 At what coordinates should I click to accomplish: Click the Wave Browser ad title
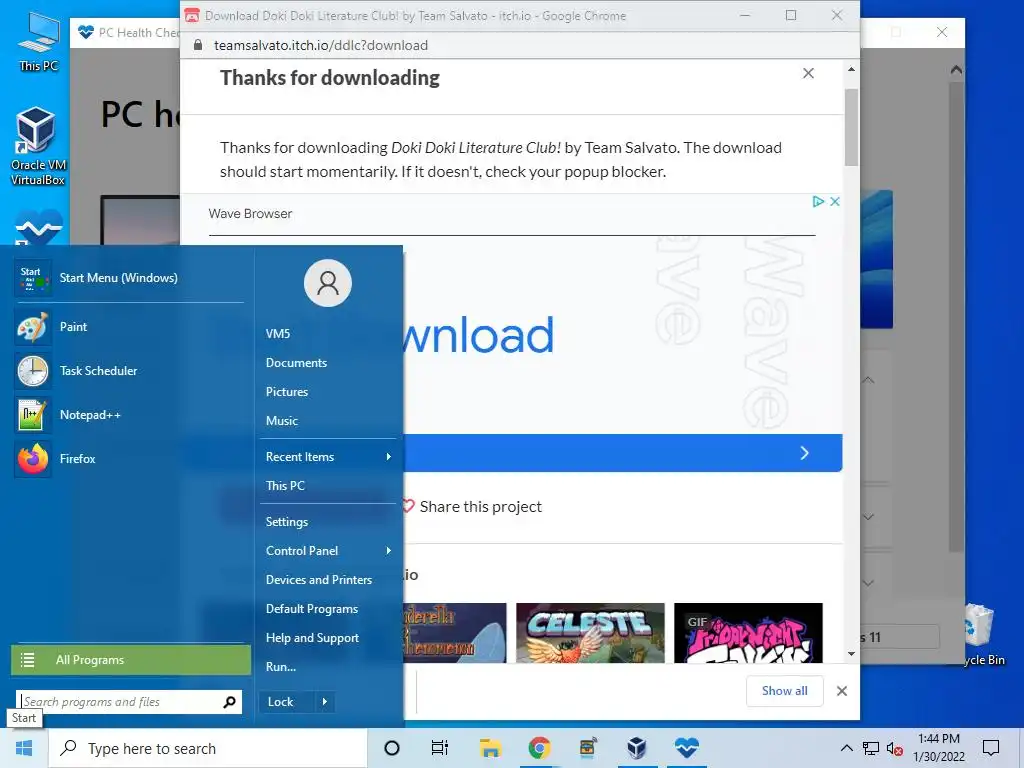[x=250, y=214]
